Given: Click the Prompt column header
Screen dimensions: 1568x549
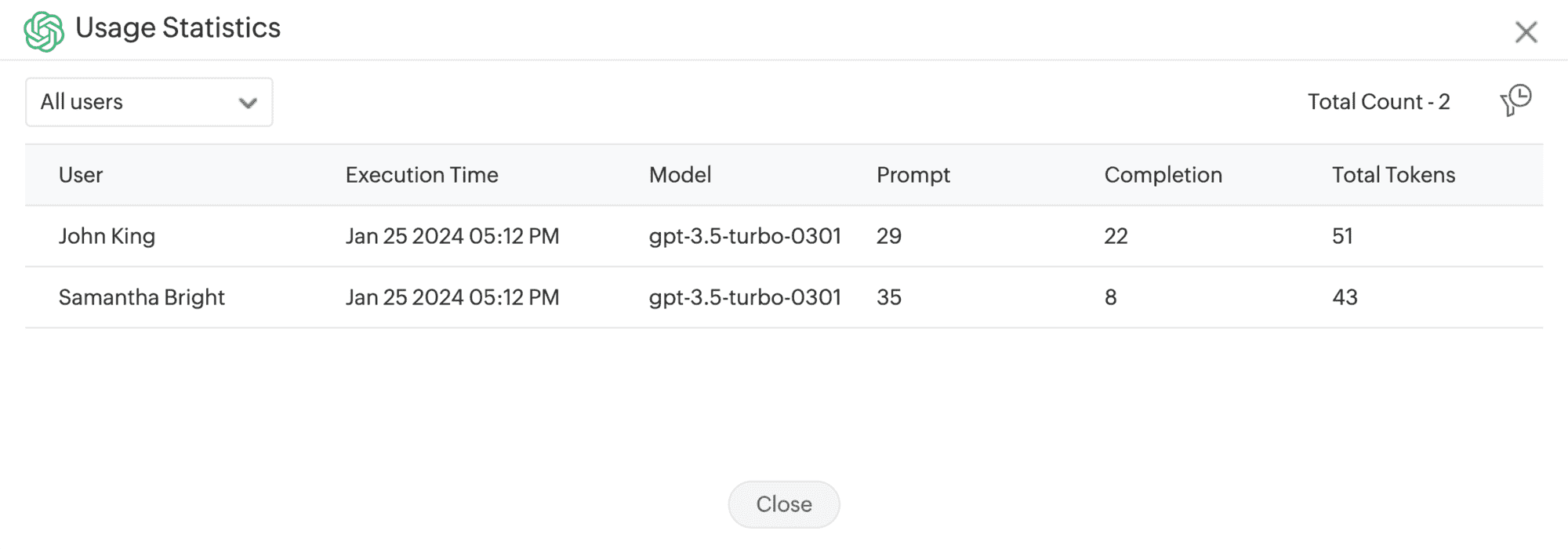Looking at the screenshot, I should pyautogui.click(x=913, y=175).
